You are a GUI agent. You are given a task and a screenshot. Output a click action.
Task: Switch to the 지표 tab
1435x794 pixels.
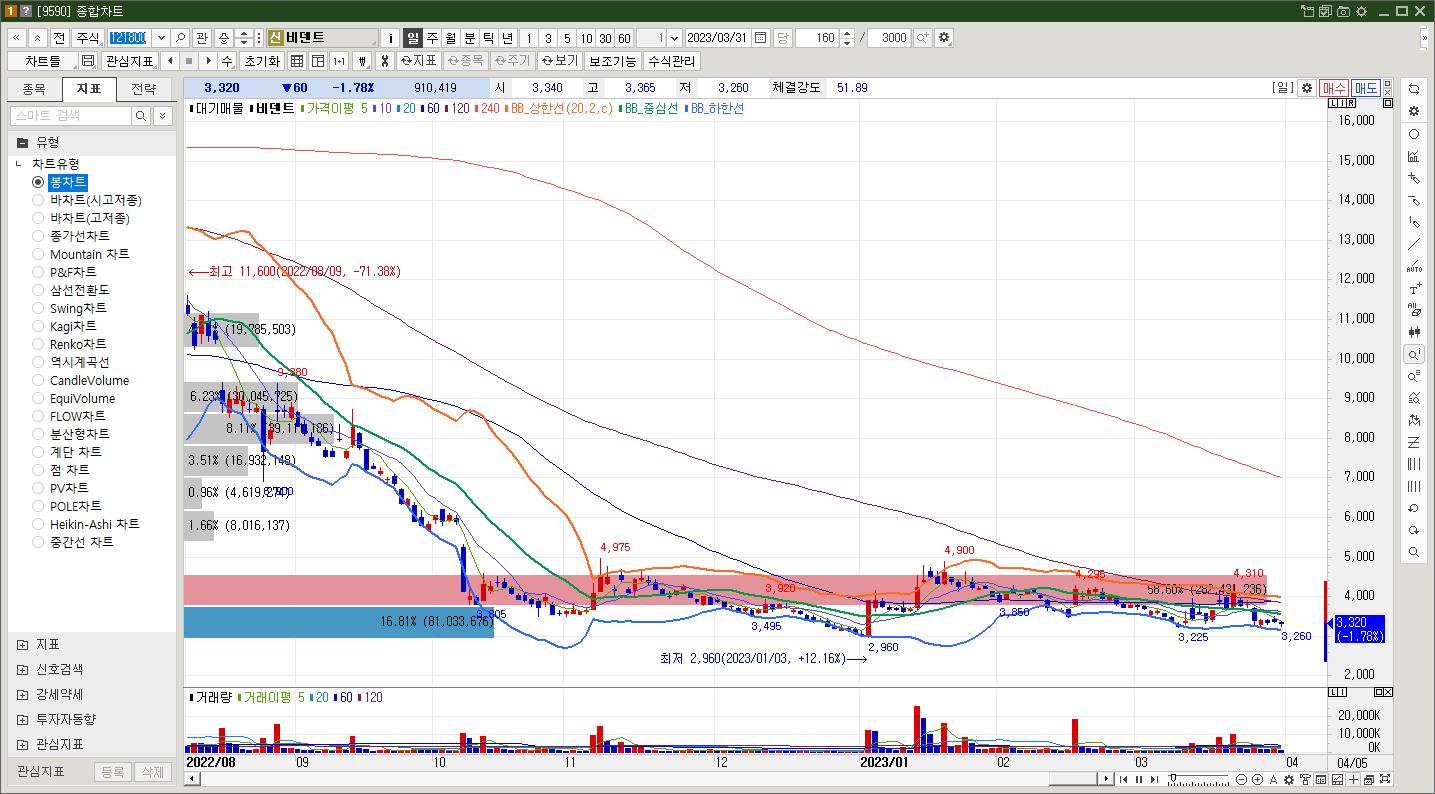pos(88,89)
